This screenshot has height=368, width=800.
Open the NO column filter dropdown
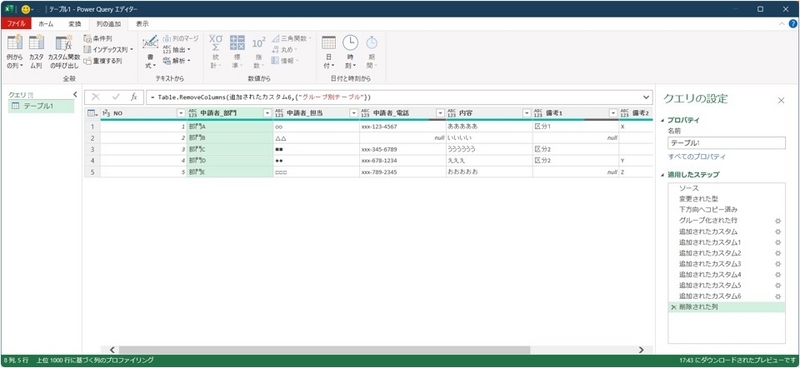(x=181, y=113)
